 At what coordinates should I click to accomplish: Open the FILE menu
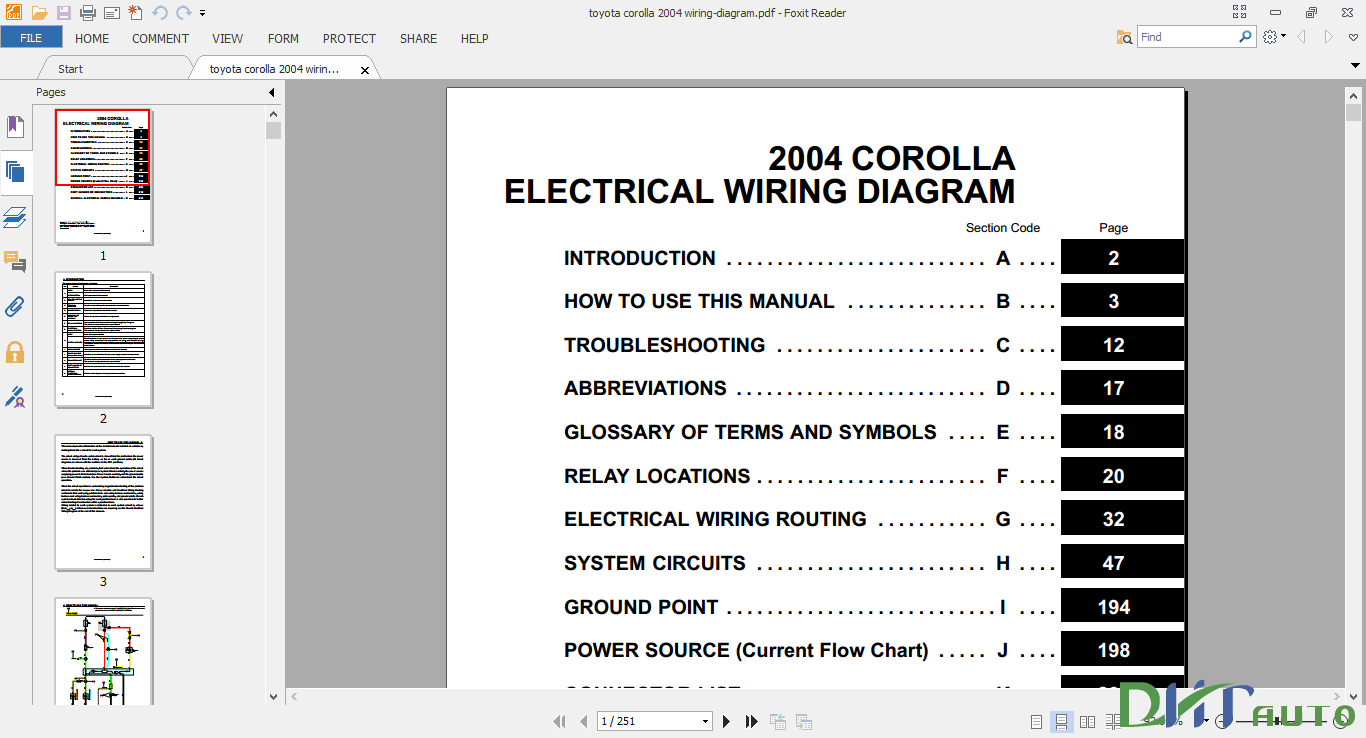point(31,38)
